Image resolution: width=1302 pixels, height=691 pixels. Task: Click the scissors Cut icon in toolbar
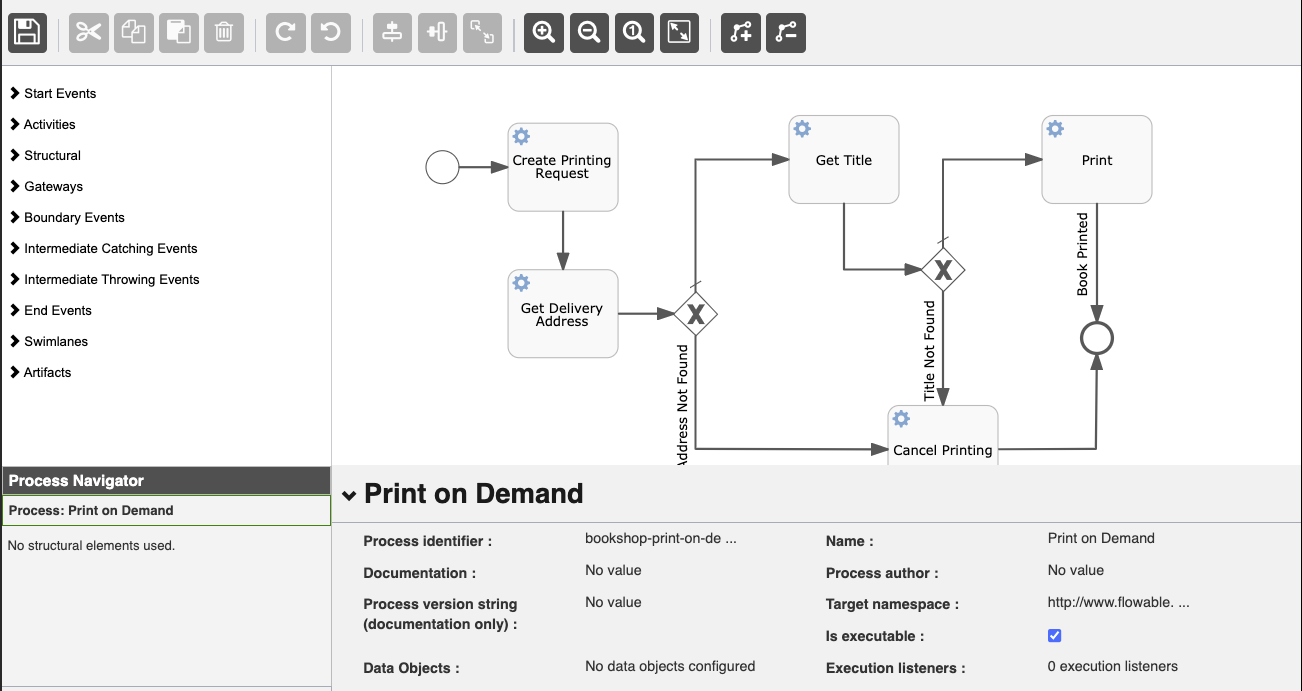click(89, 32)
